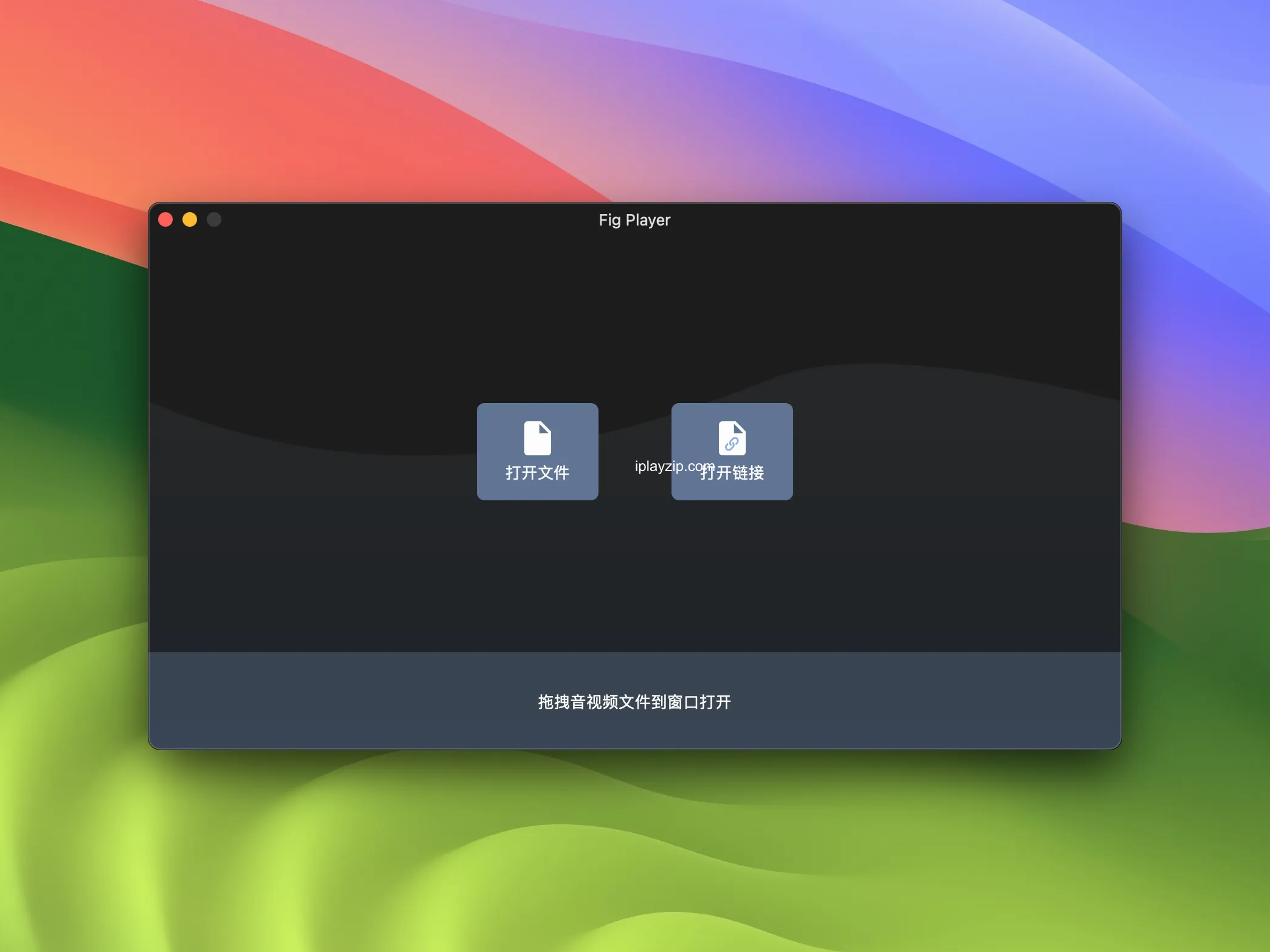
Task: Click the 拖拽音视频文件到窗口打开 hint text
Action: (634, 702)
